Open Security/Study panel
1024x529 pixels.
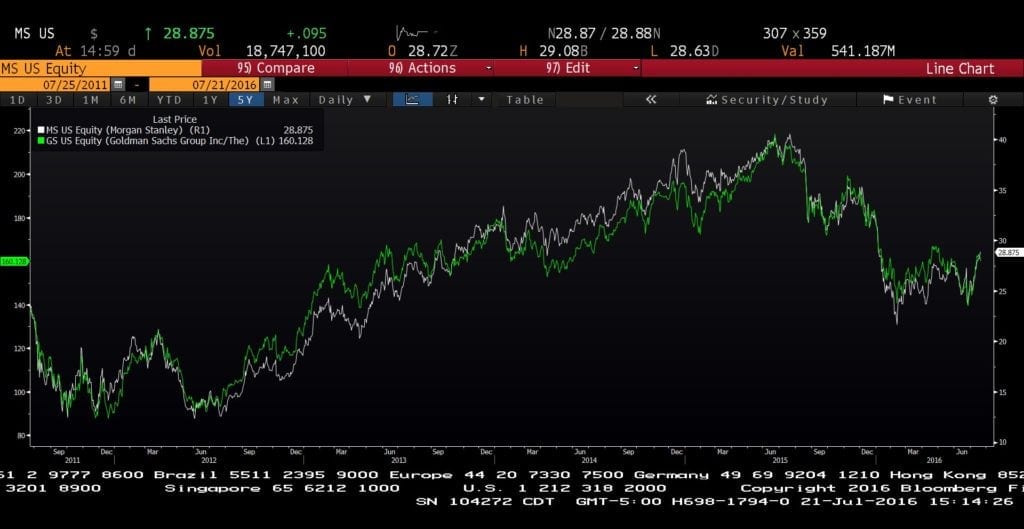(x=767, y=100)
